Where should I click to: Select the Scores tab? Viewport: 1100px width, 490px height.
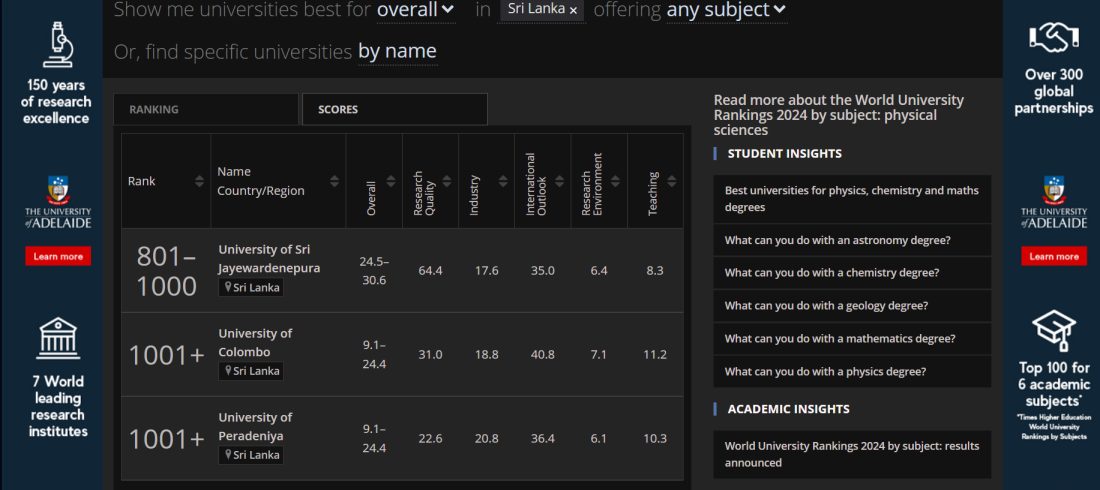tap(394, 109)
